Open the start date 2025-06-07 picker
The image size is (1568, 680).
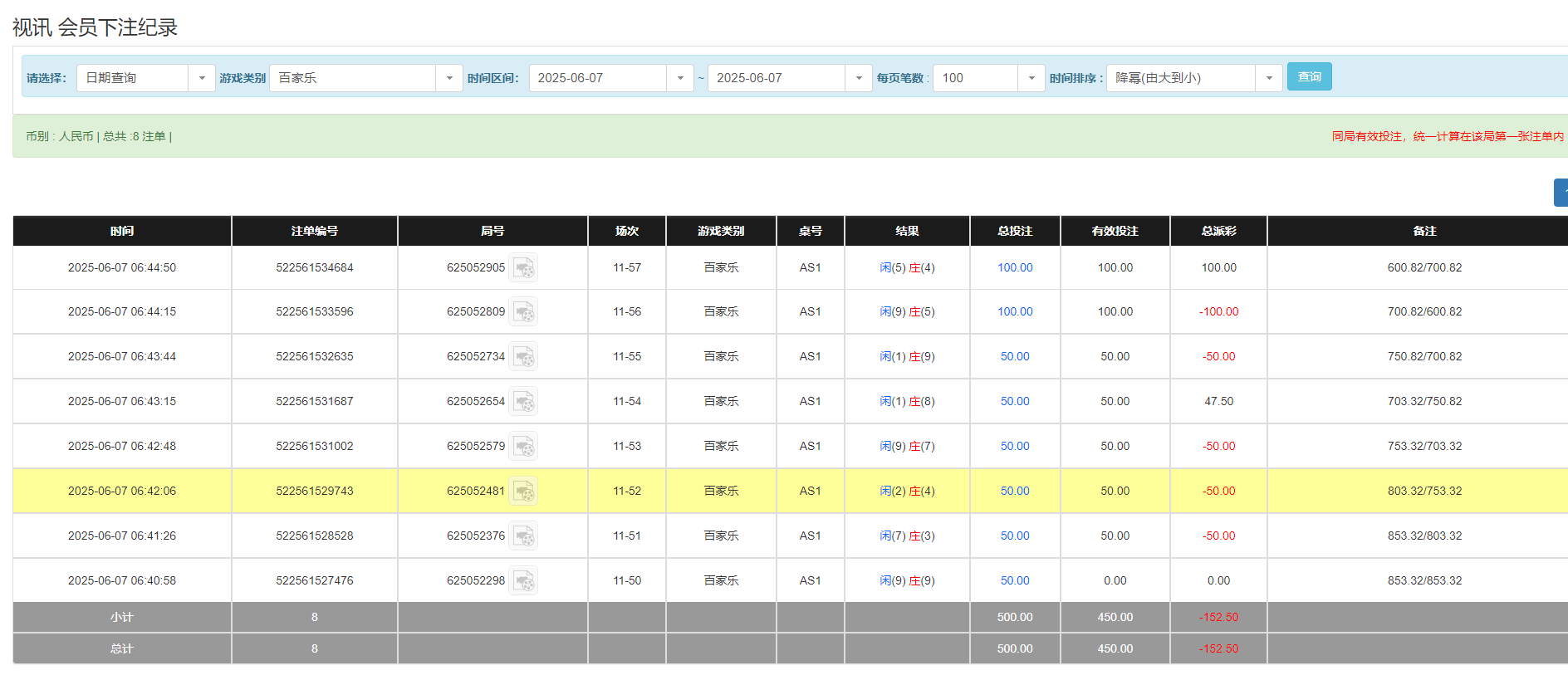(679, 78)
